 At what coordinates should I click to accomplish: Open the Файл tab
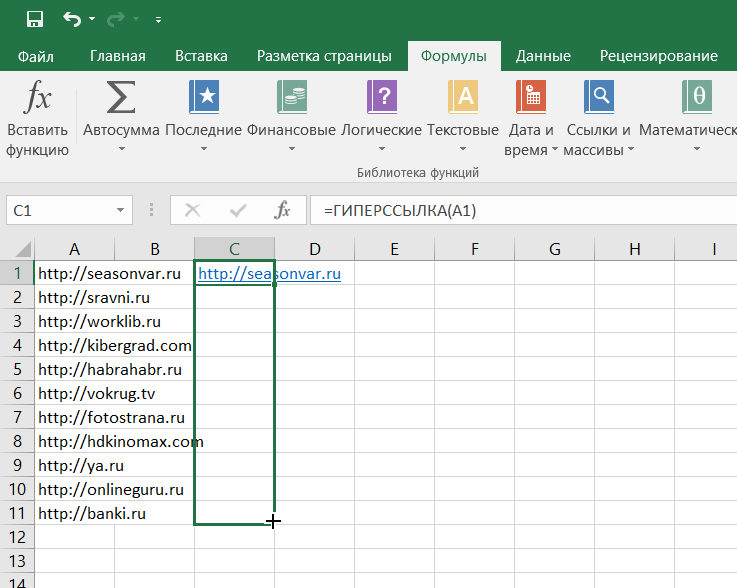click(36, 56)
